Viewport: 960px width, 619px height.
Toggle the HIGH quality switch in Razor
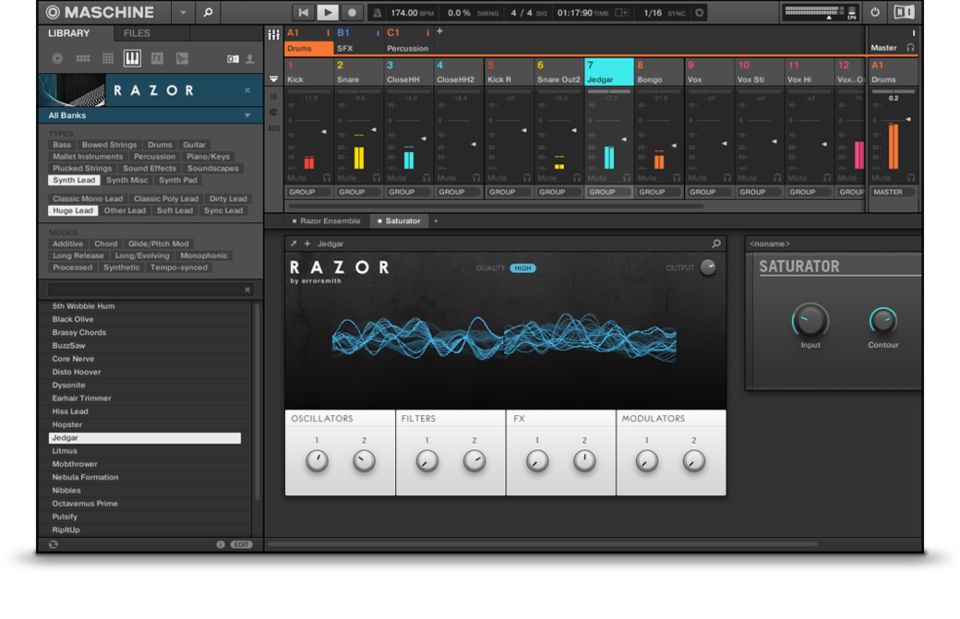(522, 268)
